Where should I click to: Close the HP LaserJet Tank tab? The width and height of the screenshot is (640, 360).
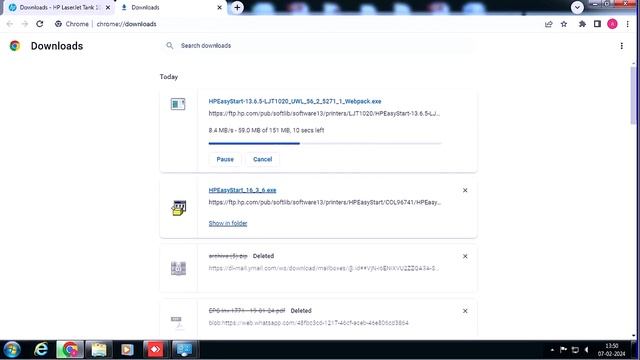click(x=108, y=7)
